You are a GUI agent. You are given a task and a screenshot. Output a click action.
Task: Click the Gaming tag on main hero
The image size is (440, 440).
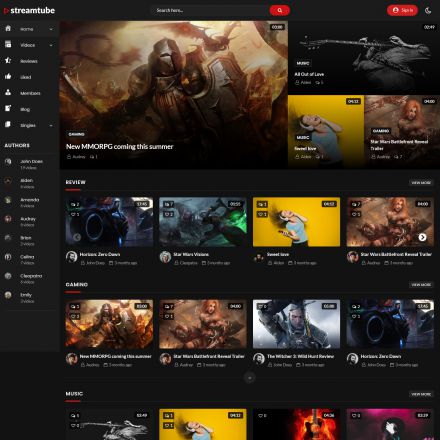(76, 134)
